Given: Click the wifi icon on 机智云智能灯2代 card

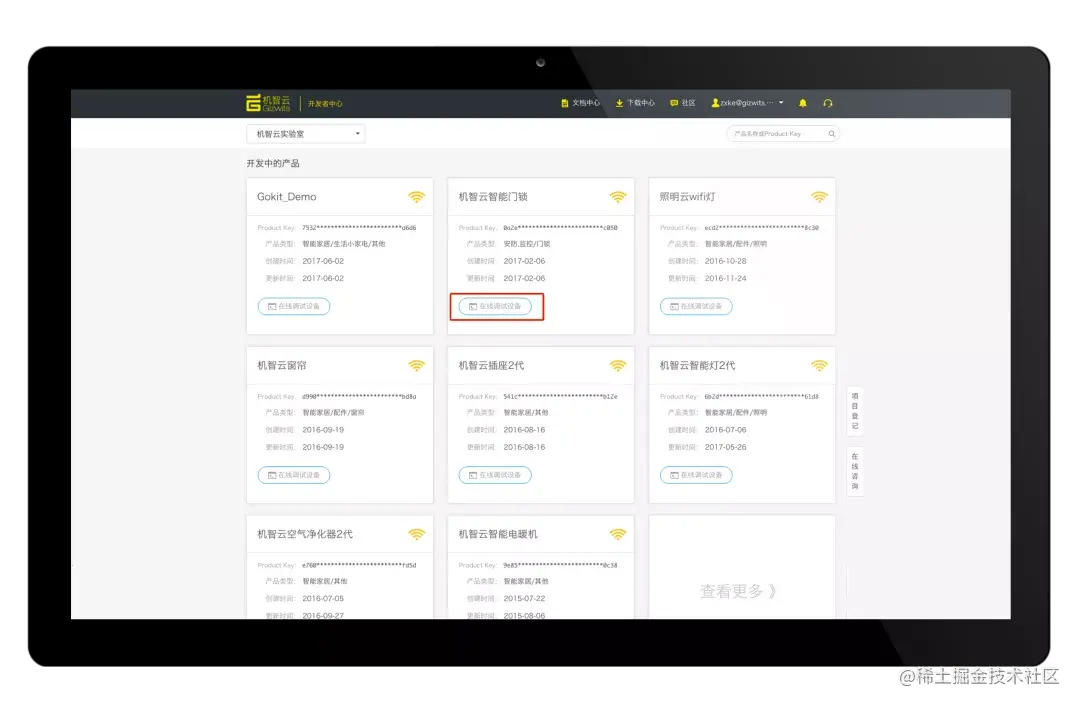Looking at the screenshot, I should point(819,366).
